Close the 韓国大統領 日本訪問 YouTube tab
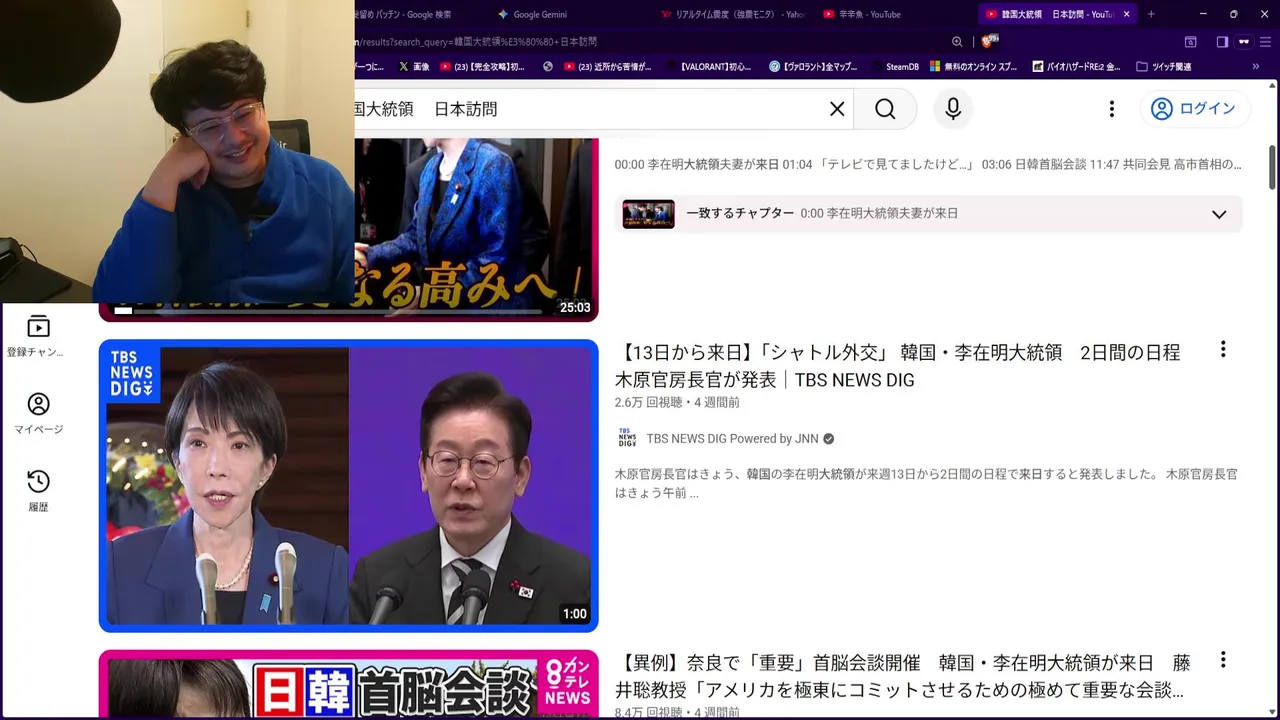The image size is (1280, 720). (x=1127, y=14)
